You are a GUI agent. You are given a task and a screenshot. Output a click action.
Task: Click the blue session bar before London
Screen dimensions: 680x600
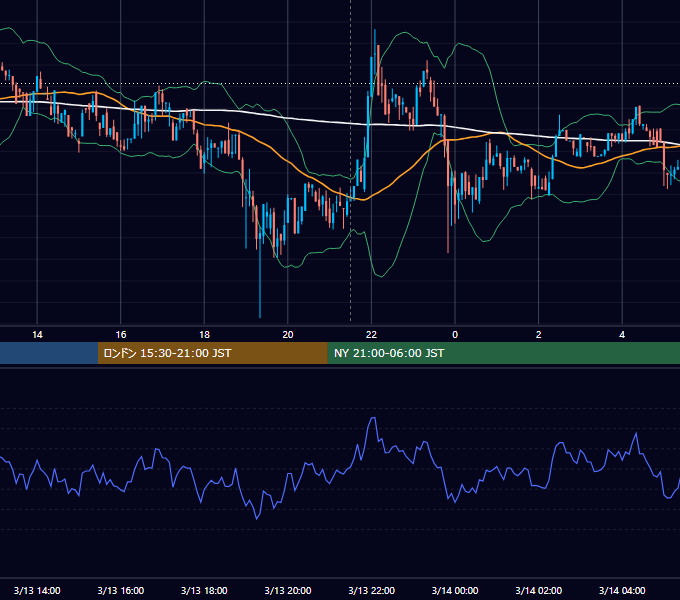tap(49, 353)
